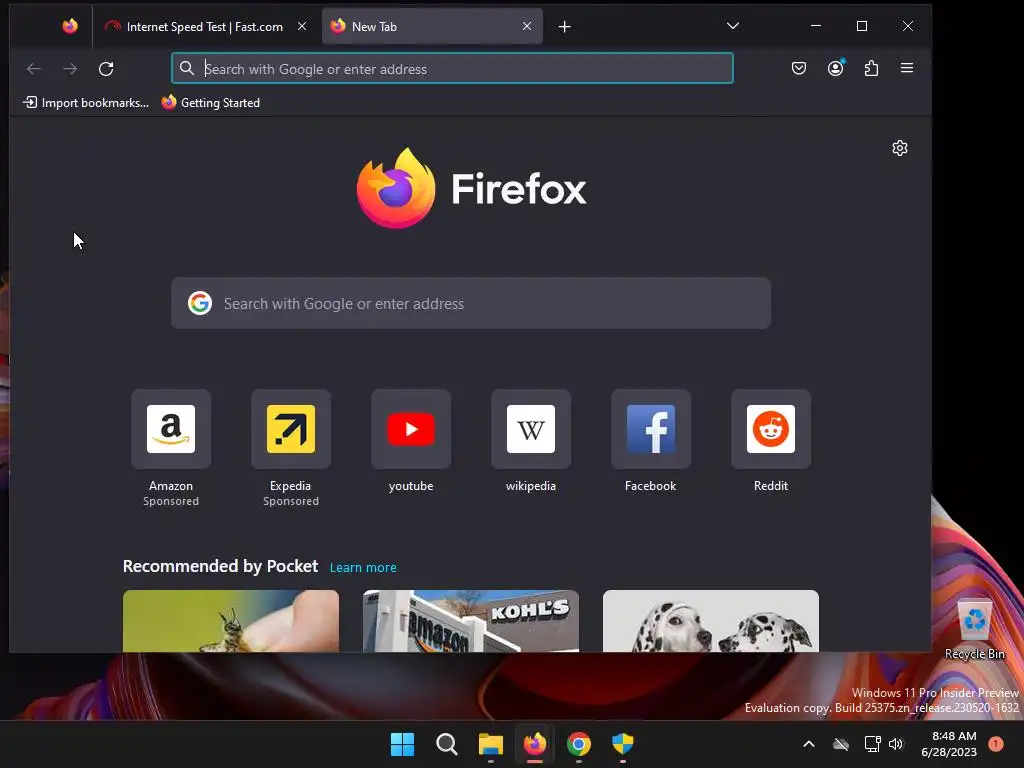
Task: Open Windows Security shield in taskbar
Action: (623, 744)
